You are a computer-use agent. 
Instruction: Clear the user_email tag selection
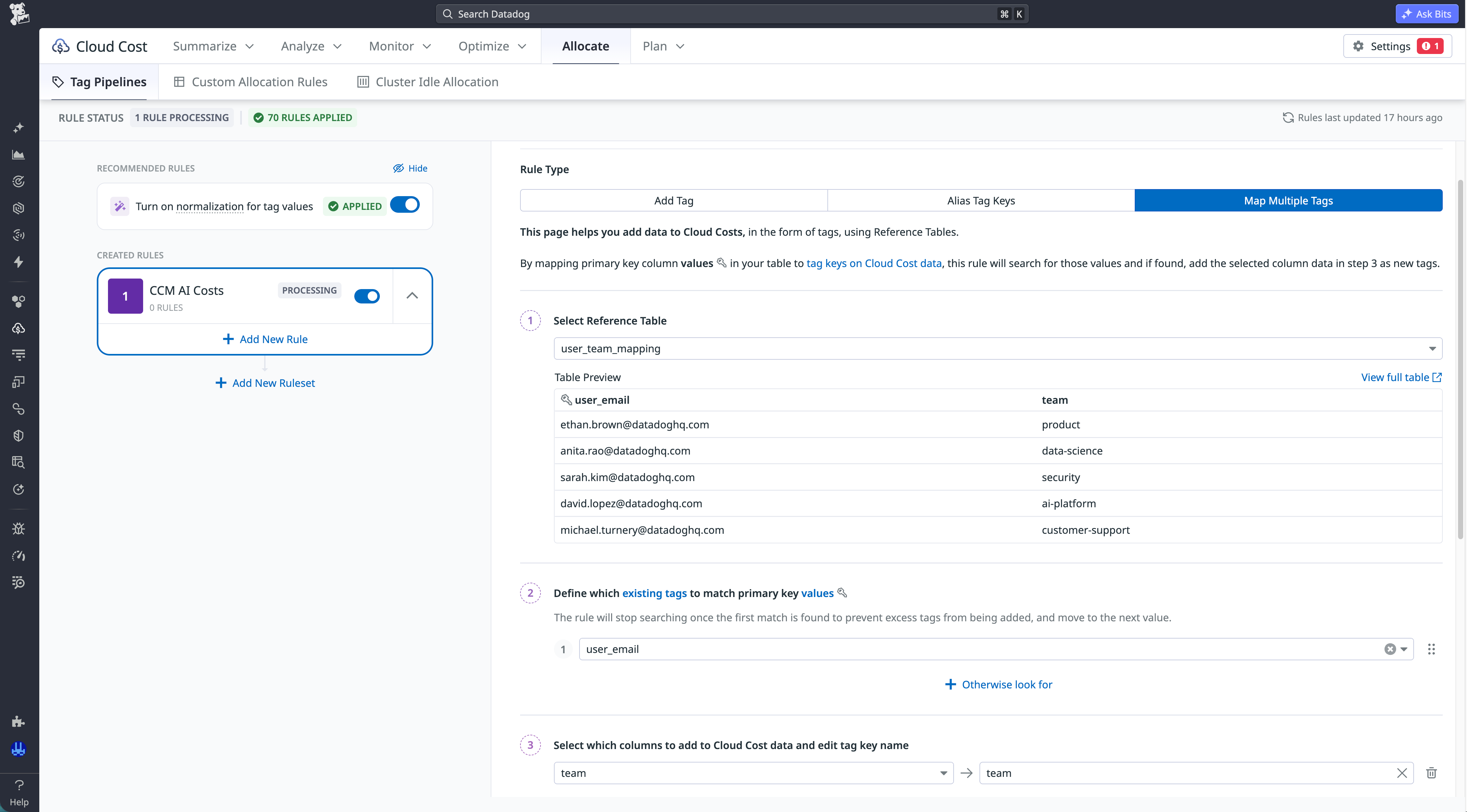pos(1390,649)
